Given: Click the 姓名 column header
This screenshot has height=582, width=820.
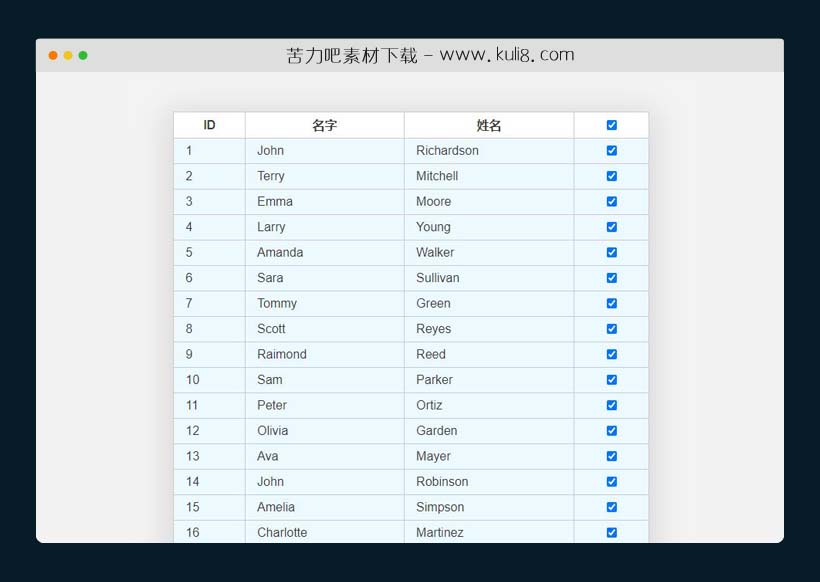Looking at the screenshot, I should (x=488, y=125).
